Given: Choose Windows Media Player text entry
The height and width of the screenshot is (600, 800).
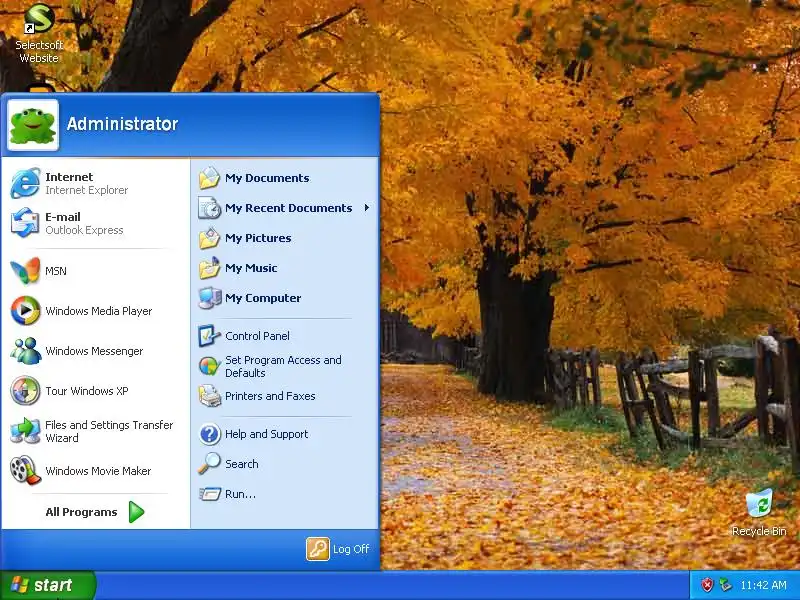Looking at the screenshot, I should [x=98, y=311].
